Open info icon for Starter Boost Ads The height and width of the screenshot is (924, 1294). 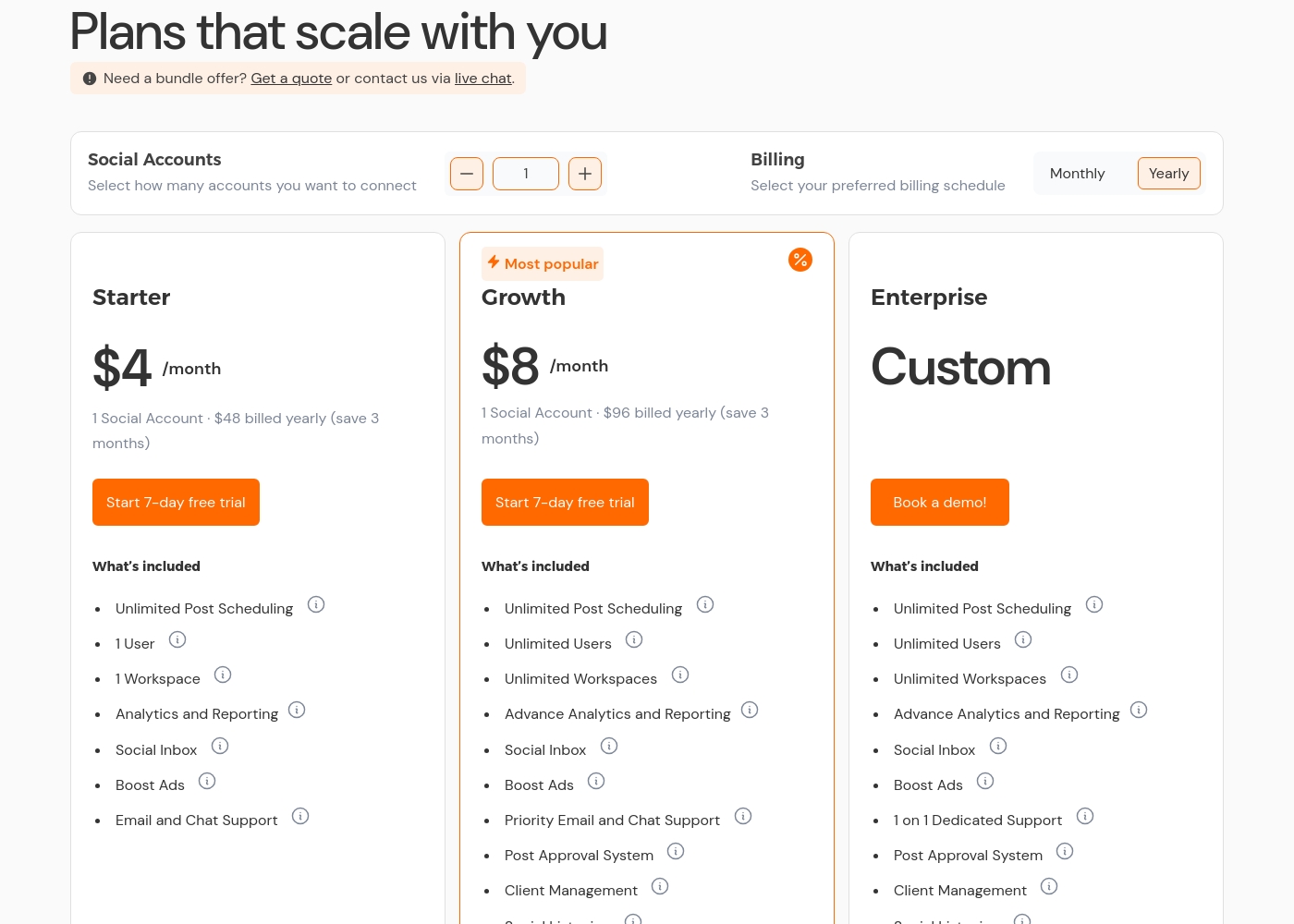(x=207, y=781)
